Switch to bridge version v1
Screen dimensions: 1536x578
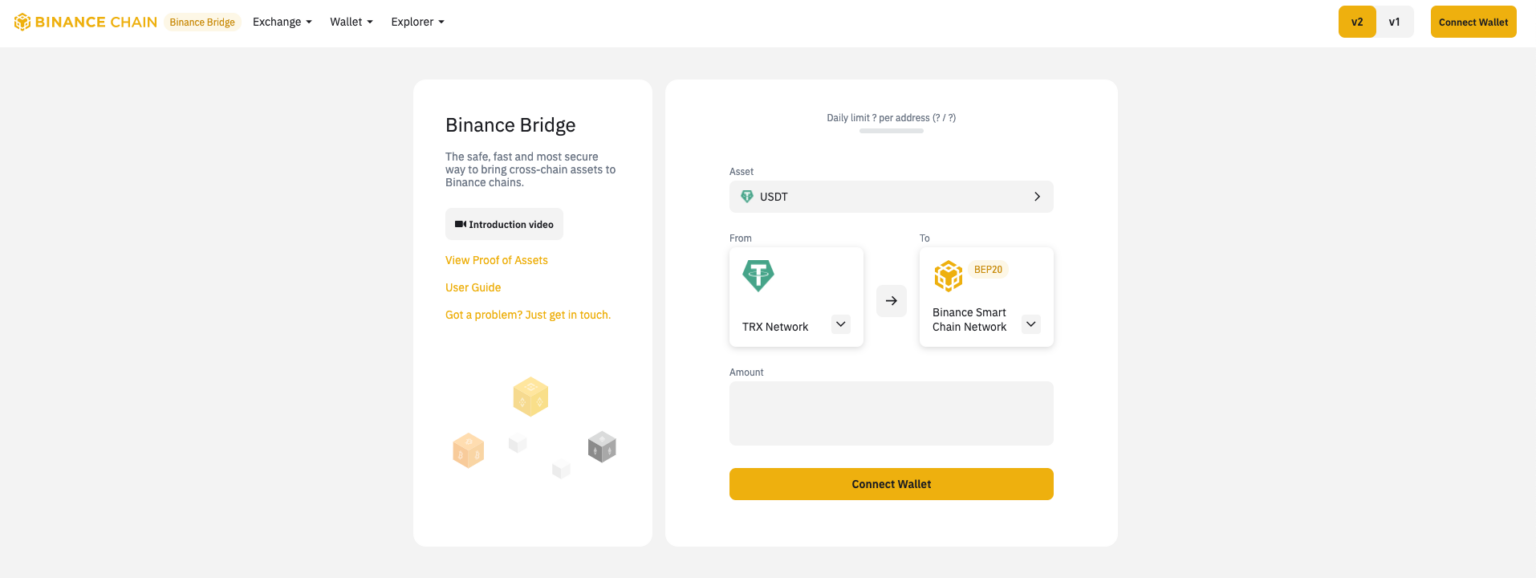point(1395,22)
